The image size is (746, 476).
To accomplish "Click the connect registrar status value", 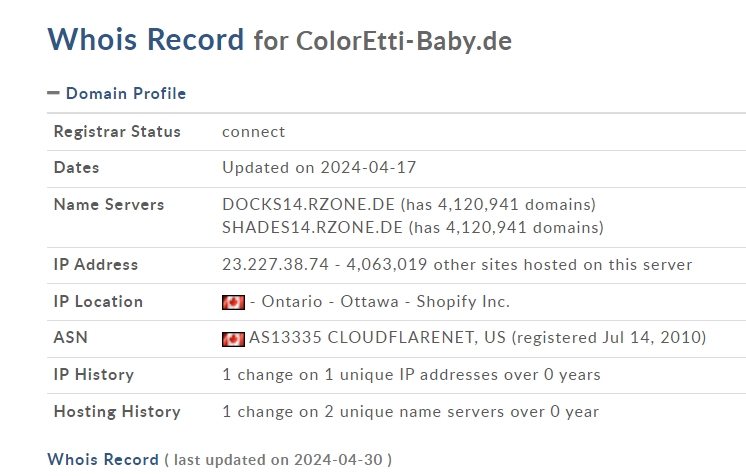I will click(x=254, y=131).
